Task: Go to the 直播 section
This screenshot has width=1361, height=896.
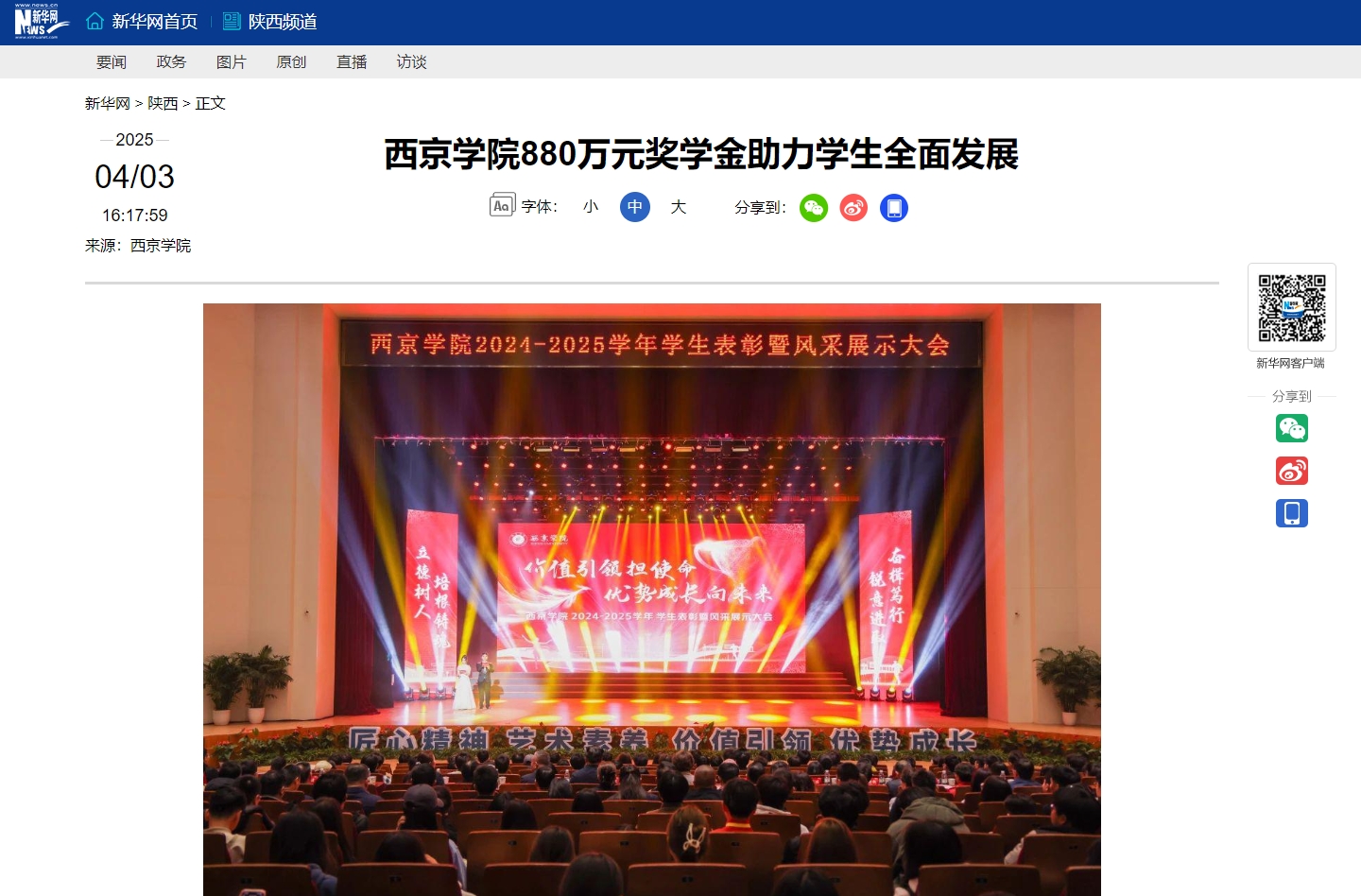Action: (352, 62)
